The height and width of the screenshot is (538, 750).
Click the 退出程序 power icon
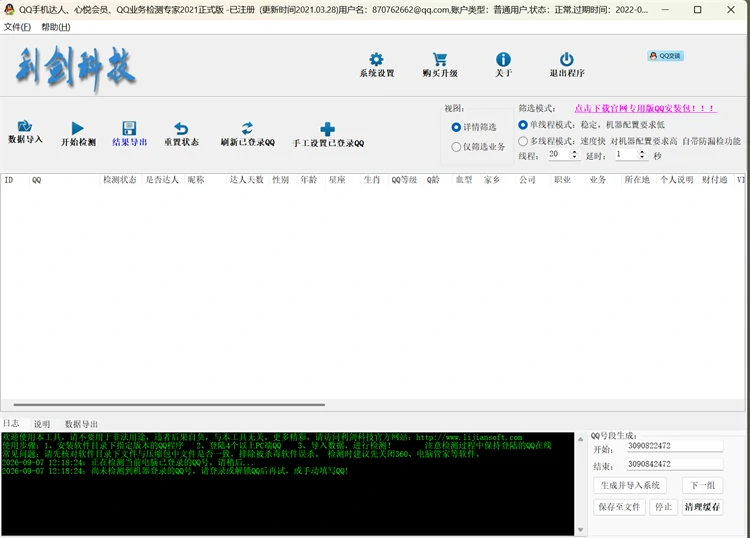click(567, 59)
